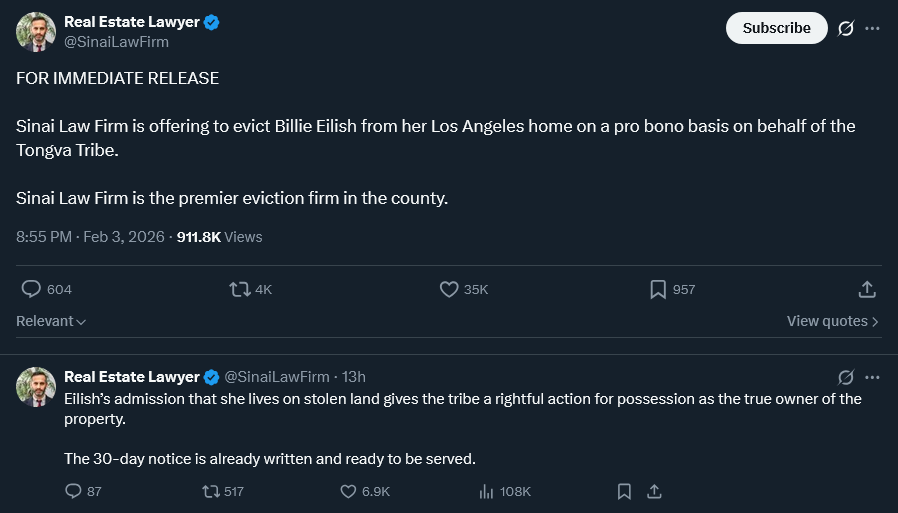Image resolution: width=898 pixels, height=513 pixels.
Task: Like the main post with 35K likes
Action: pyautogui.click(x=449, y=289)
